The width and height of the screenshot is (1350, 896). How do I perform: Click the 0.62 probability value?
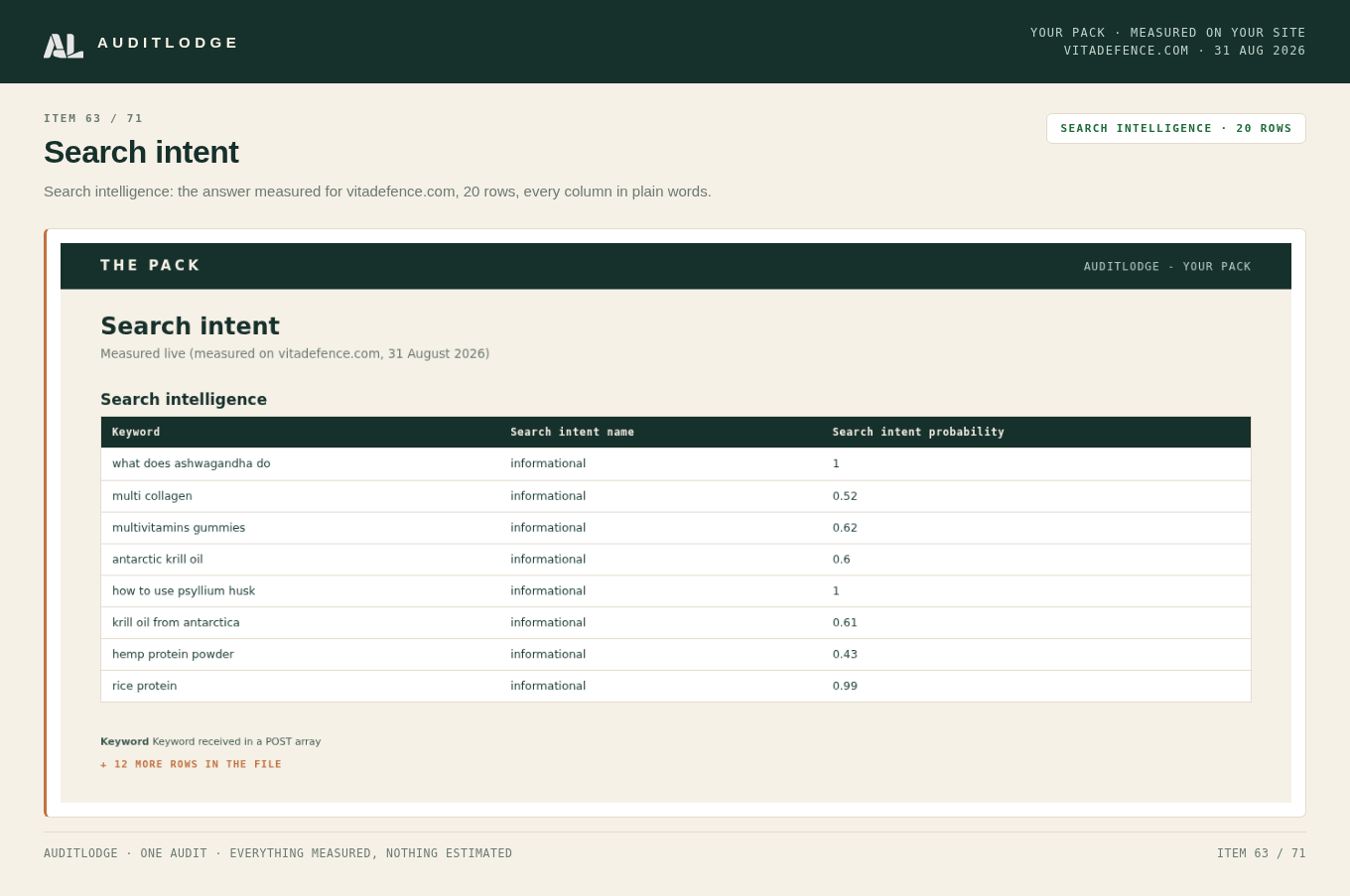[x=845, y=528]
